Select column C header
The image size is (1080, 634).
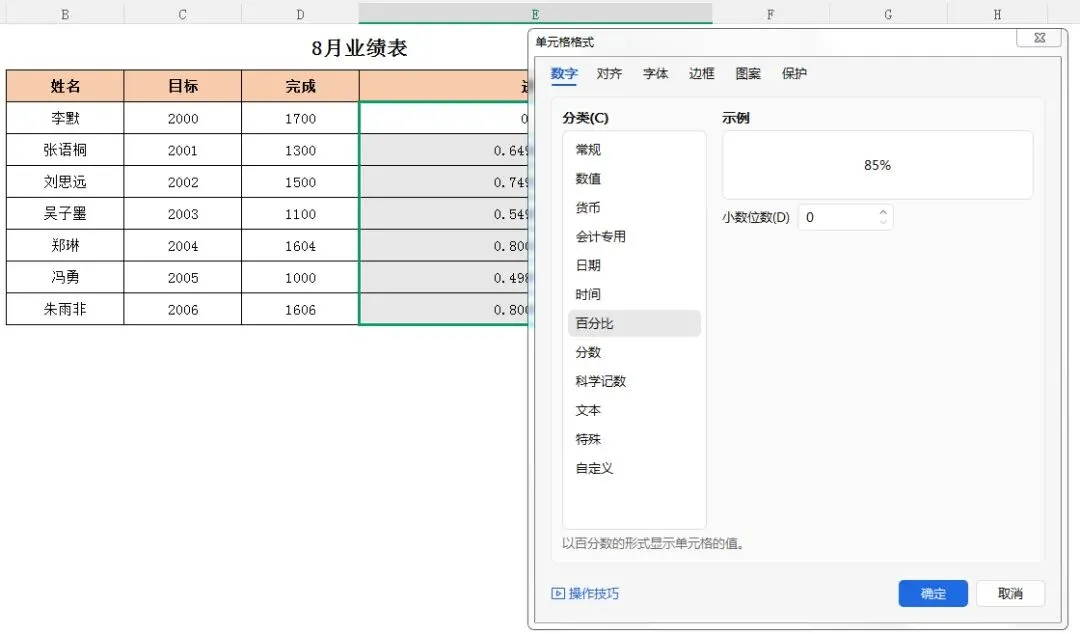pos(183,14)
